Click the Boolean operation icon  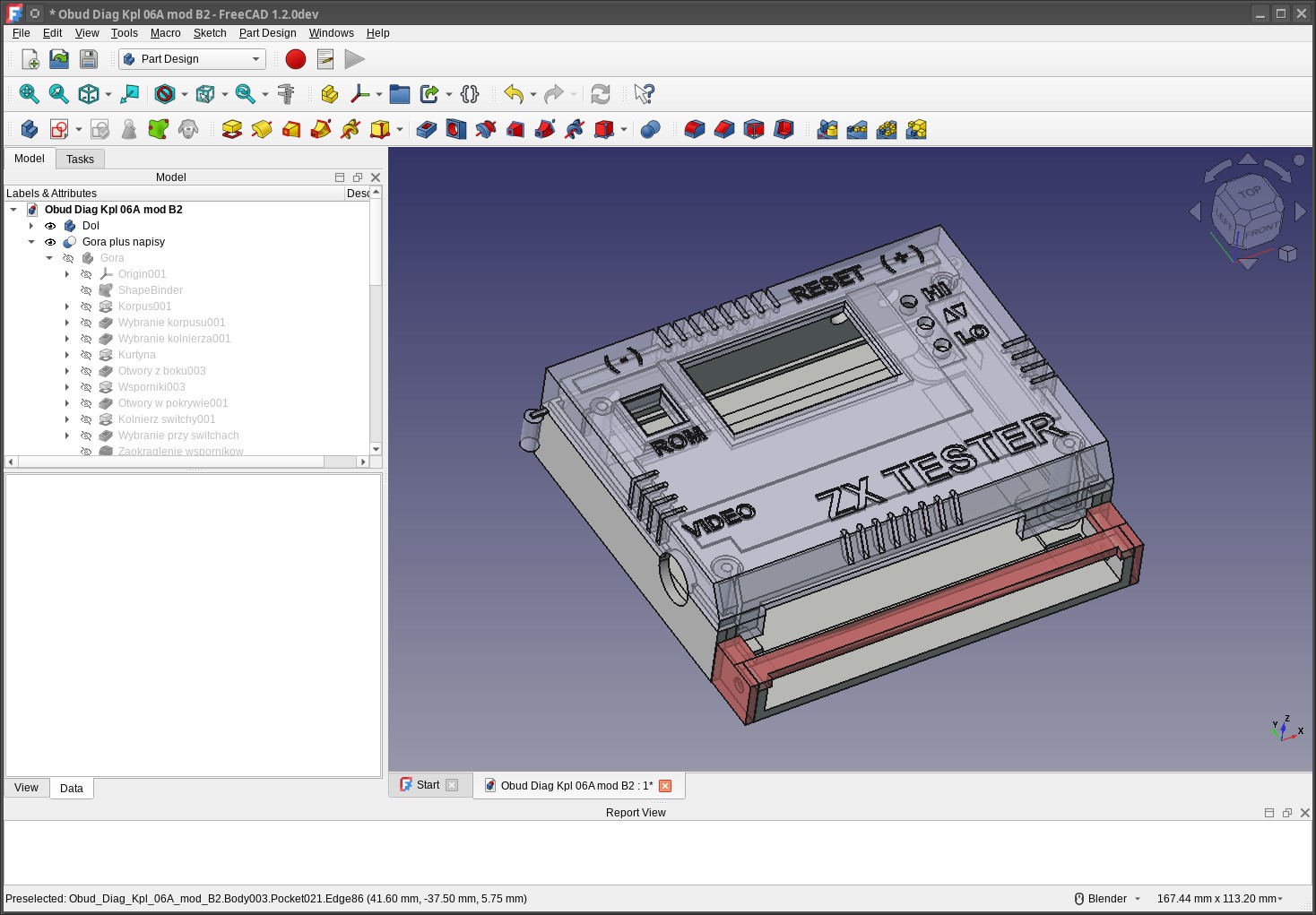coord(651,130)
